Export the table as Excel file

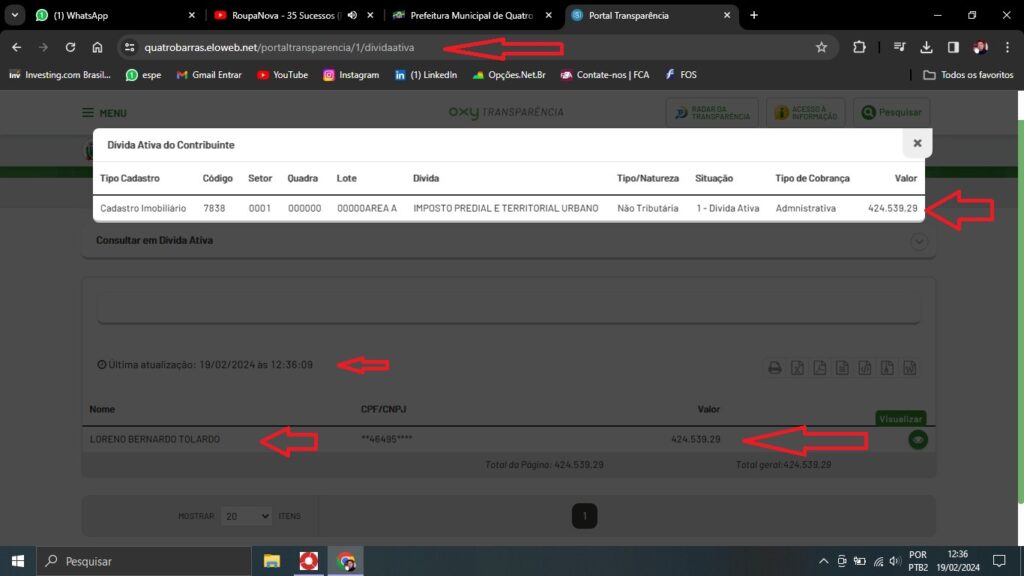point(797,368)
